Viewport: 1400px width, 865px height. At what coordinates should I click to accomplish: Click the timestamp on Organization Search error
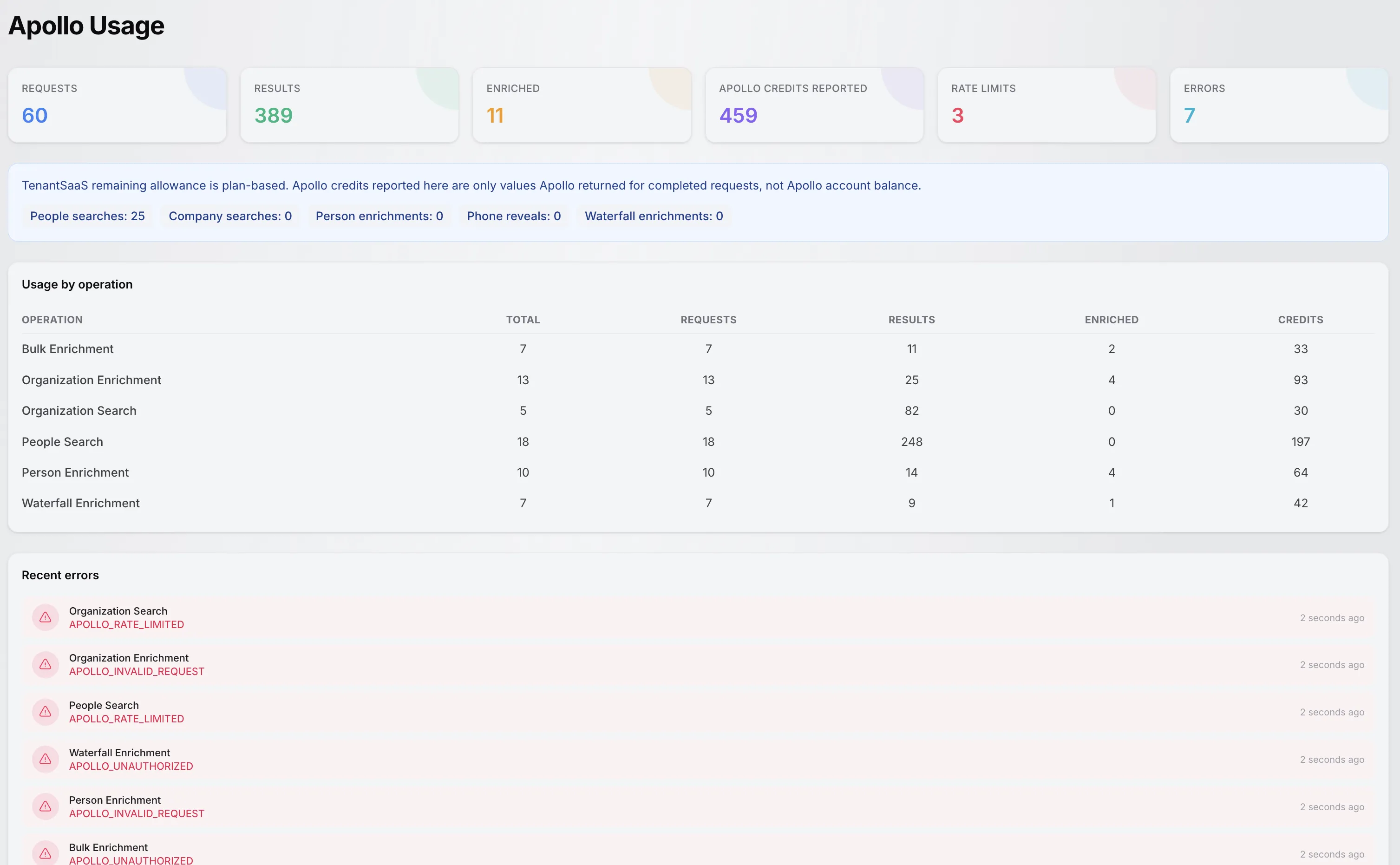click(x=1332, y=618)
